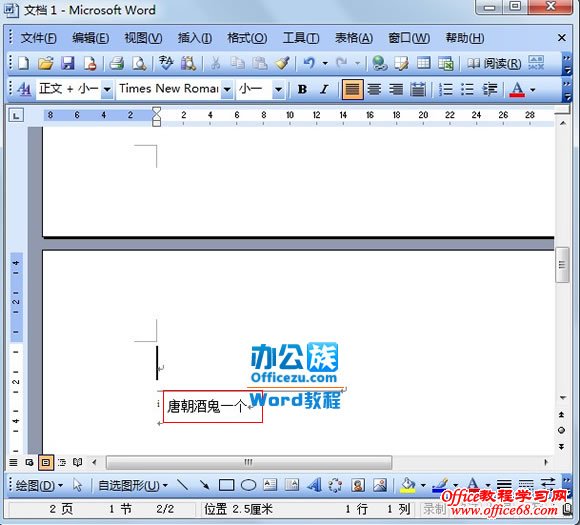Apply the red font color button
The image size is (580, 525).
click(517, 90)
